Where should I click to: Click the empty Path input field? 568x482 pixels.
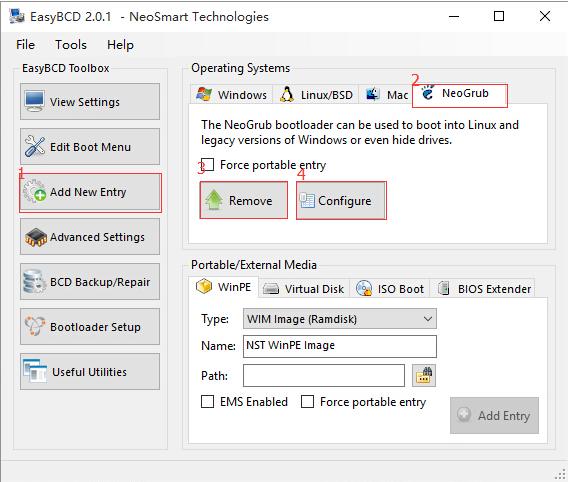coord(324,376)
